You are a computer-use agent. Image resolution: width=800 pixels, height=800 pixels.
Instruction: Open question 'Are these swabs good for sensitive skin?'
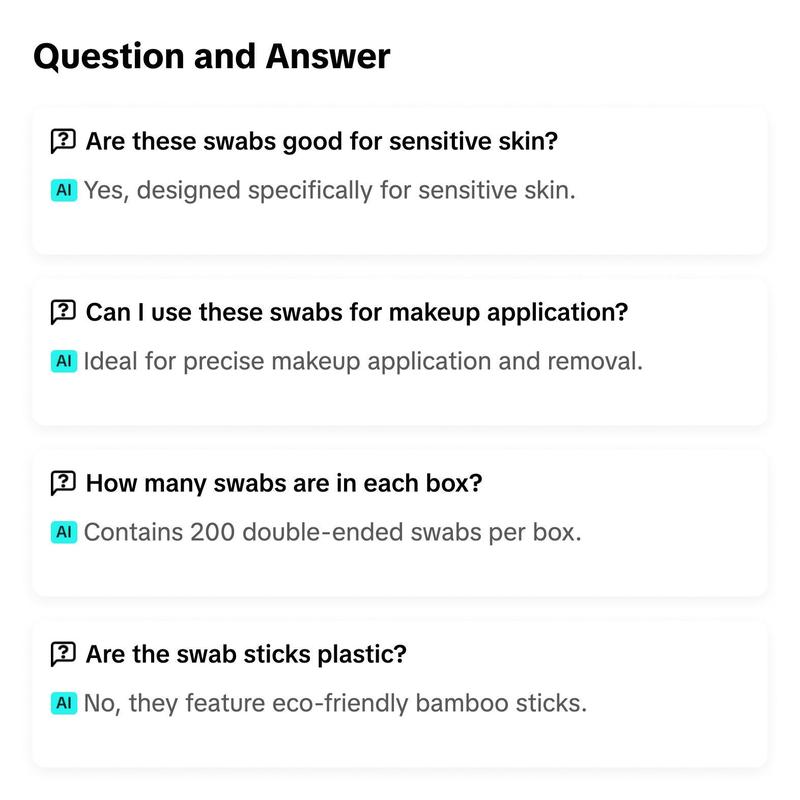coord(321,141)
